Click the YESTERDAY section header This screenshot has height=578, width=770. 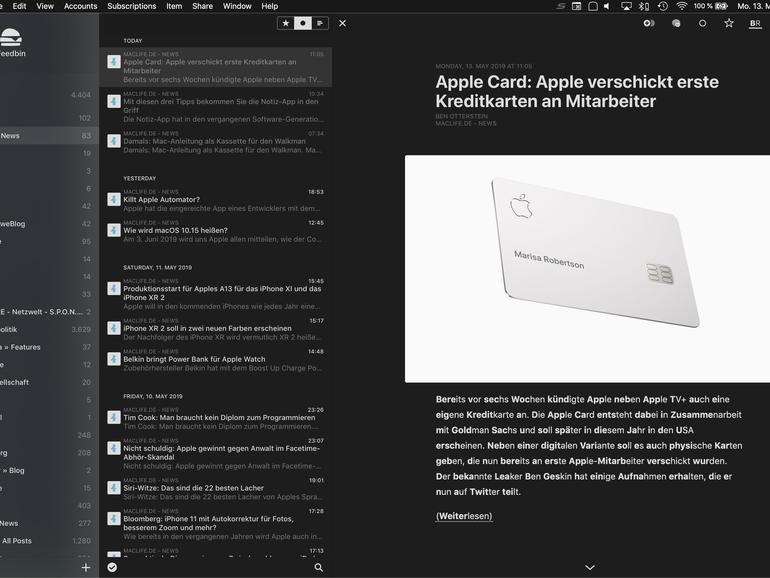139,178
